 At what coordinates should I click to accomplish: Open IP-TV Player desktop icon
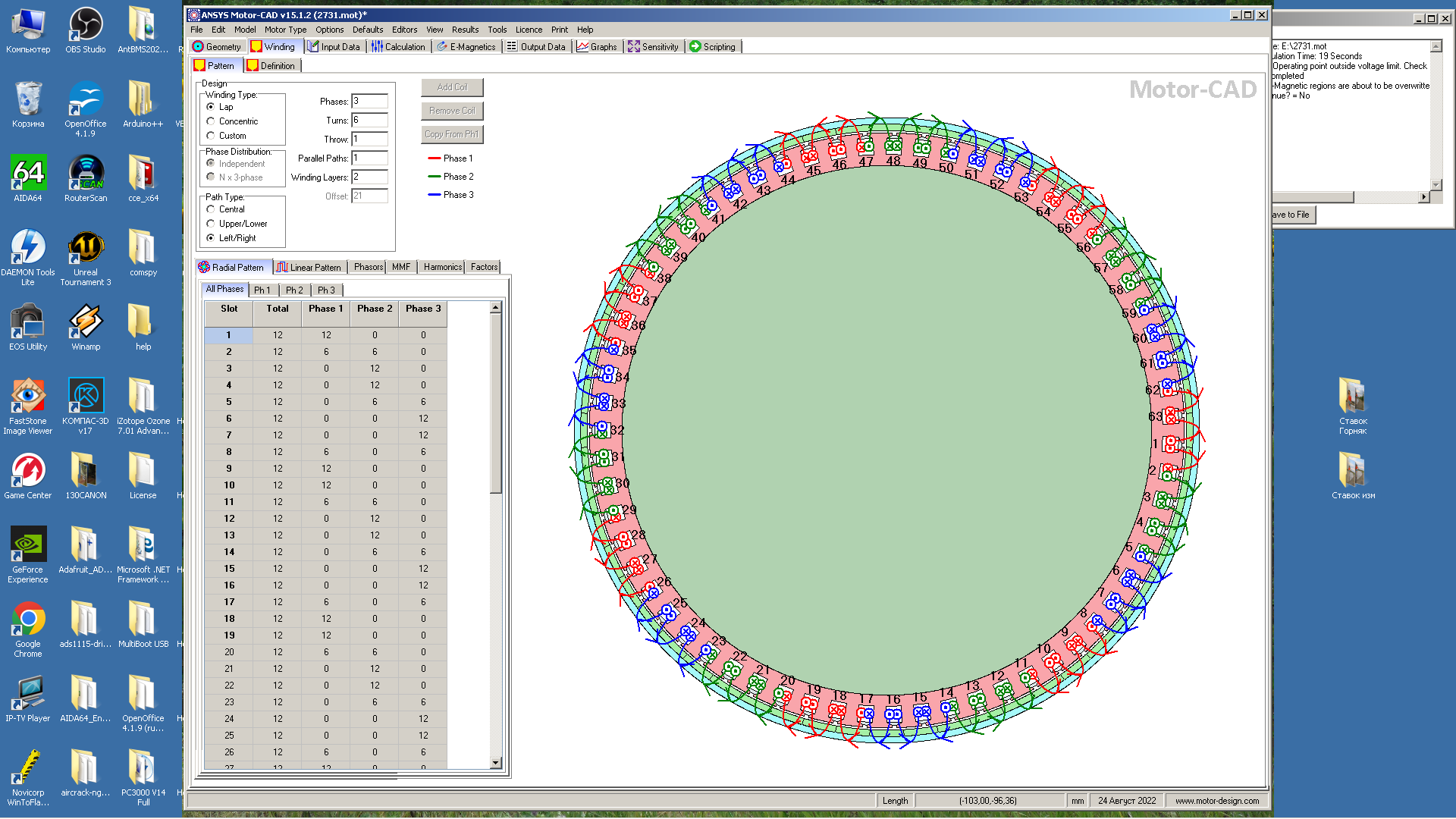tap(28, 699)
